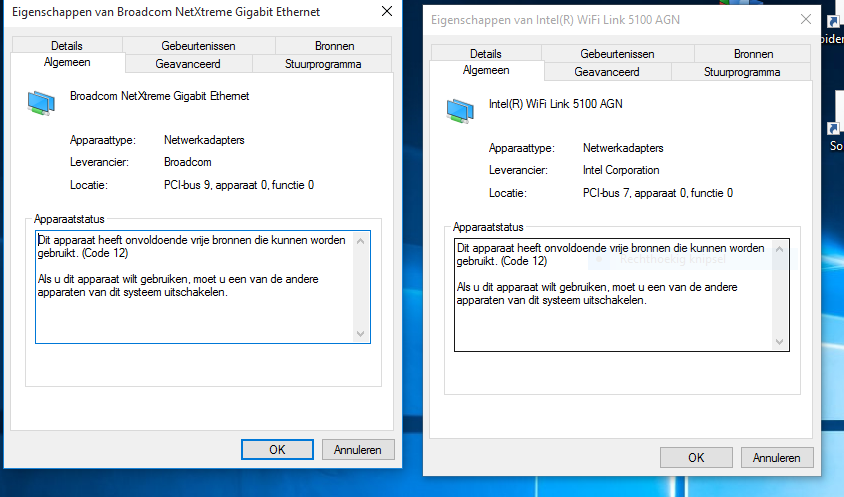Click scroll-down arrow in Intel Apparaatstatus box
The width and height of the screenshot is (844, 497).
coord(779,342)
